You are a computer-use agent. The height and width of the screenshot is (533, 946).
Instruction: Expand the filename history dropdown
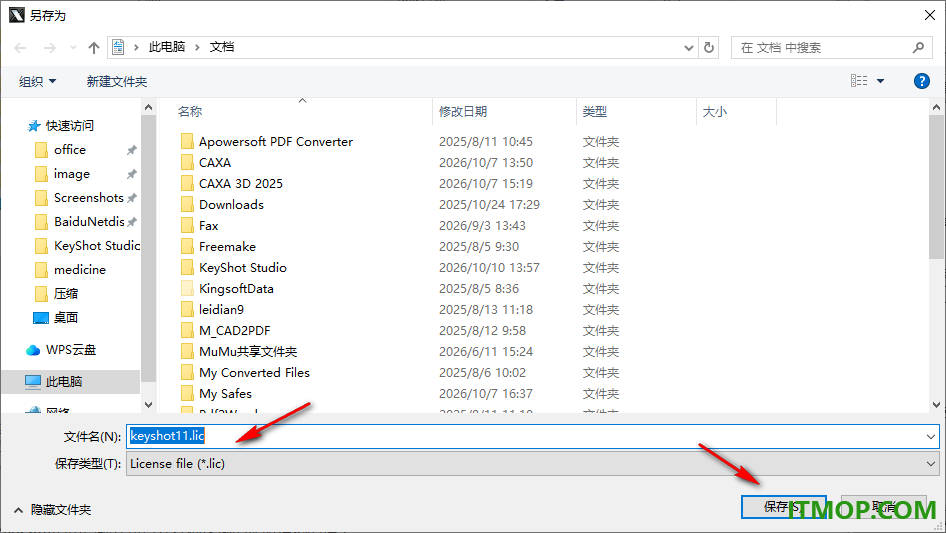pyautogui.click(x=930, y=436)
